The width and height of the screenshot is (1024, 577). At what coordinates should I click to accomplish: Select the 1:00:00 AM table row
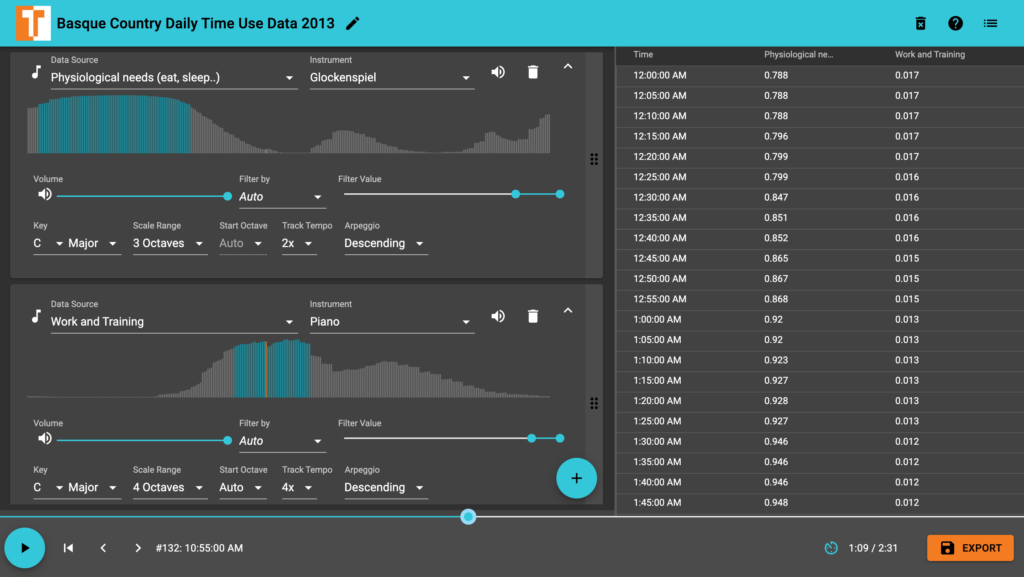click(x=820, y=319)
